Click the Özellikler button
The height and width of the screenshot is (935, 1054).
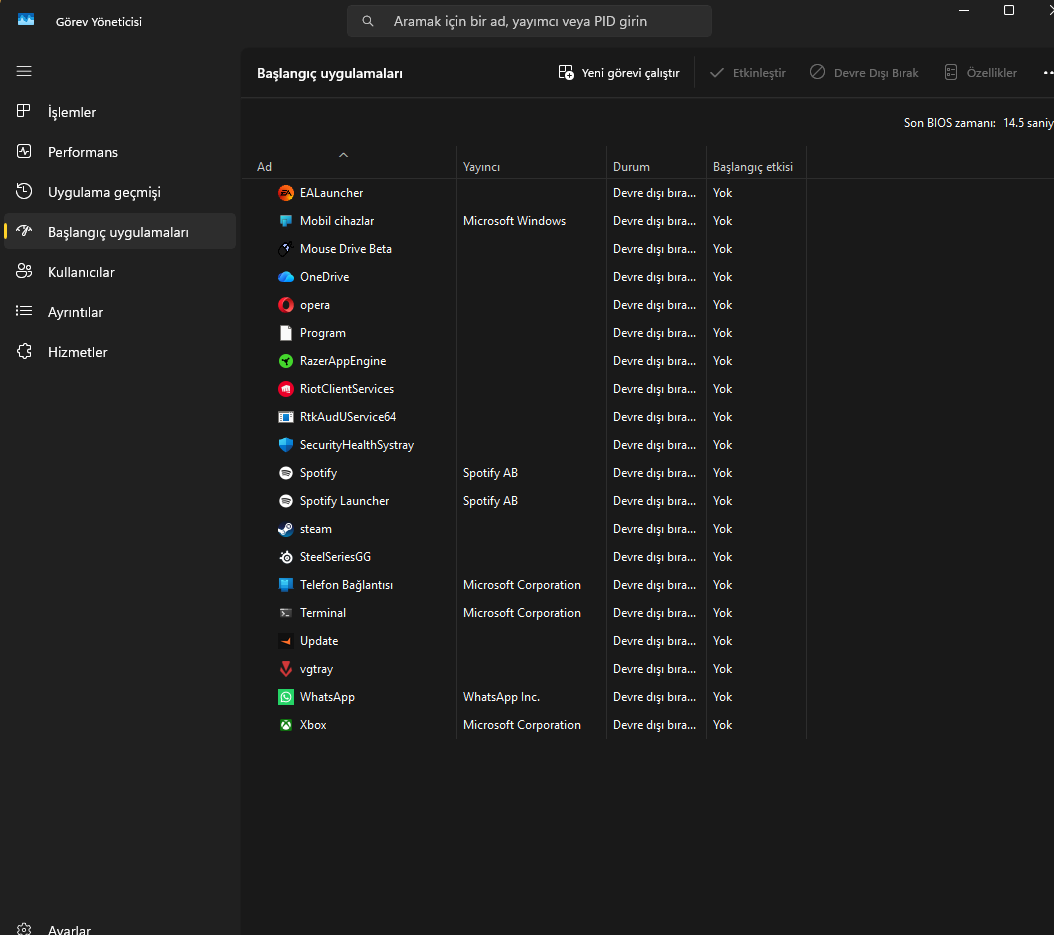pos(980,73)
